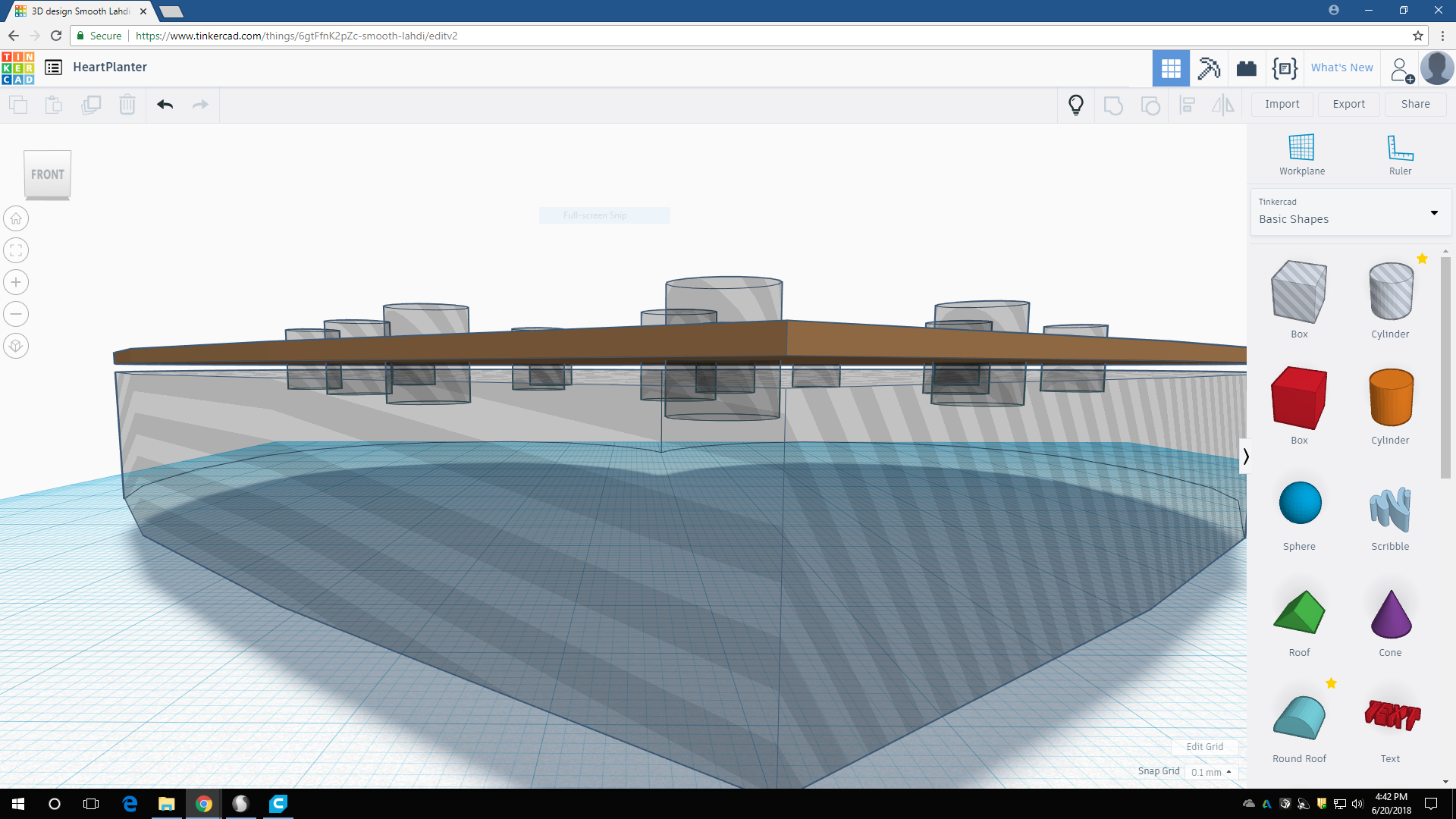
Task: Open the Snap Grid 0.1 mm dropdown
Action: coord(1211,772)
